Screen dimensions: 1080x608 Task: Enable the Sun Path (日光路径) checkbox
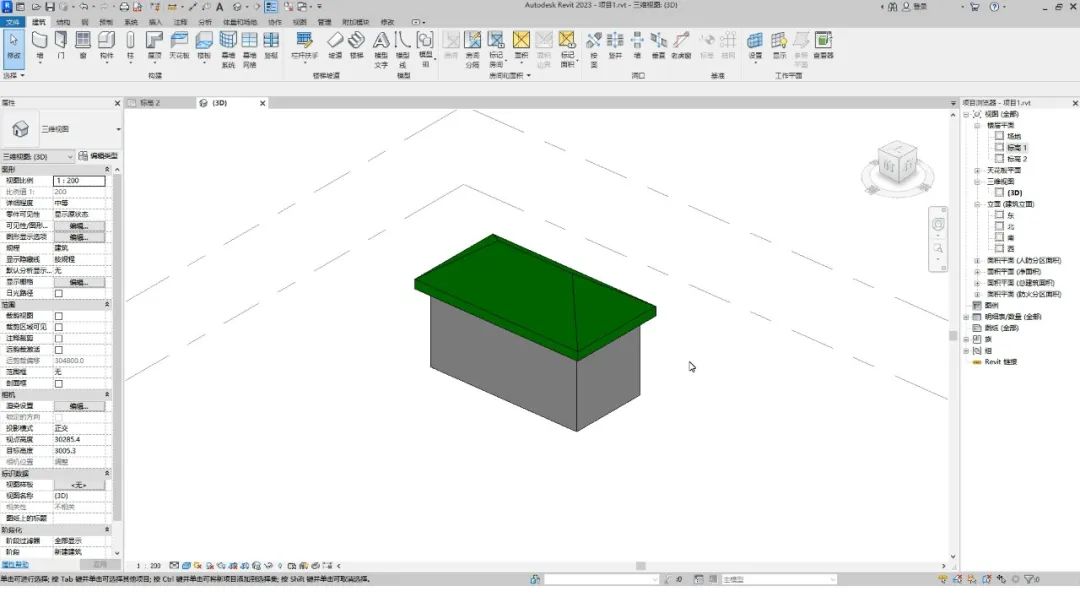point(58,293)
